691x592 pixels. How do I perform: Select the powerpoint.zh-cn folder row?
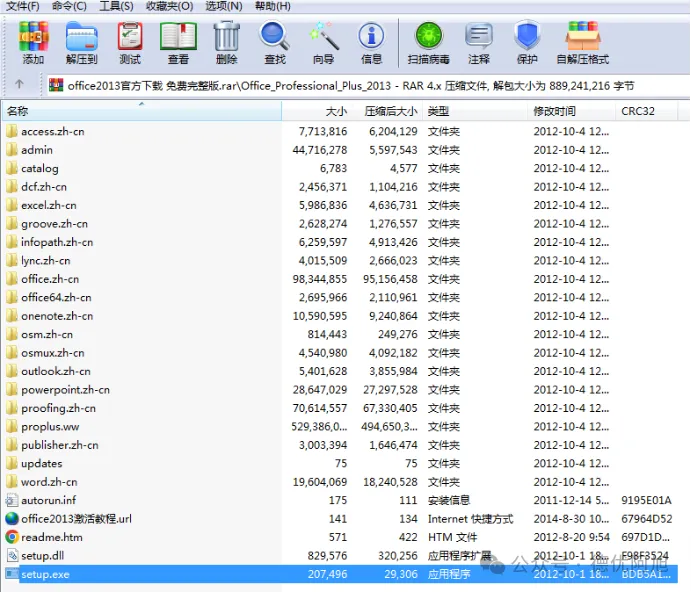pos(339,390)
